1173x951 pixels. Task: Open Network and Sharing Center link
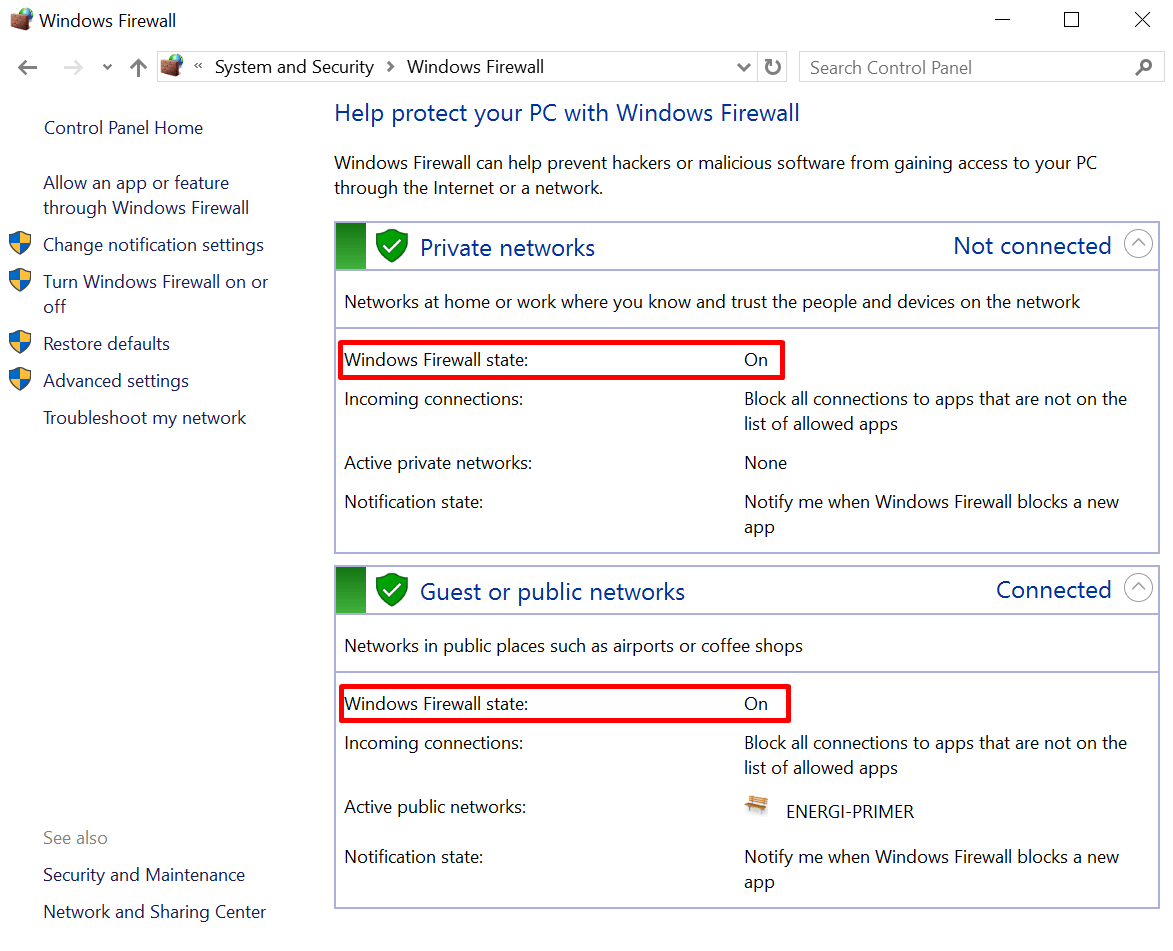[x=154, y=911]
